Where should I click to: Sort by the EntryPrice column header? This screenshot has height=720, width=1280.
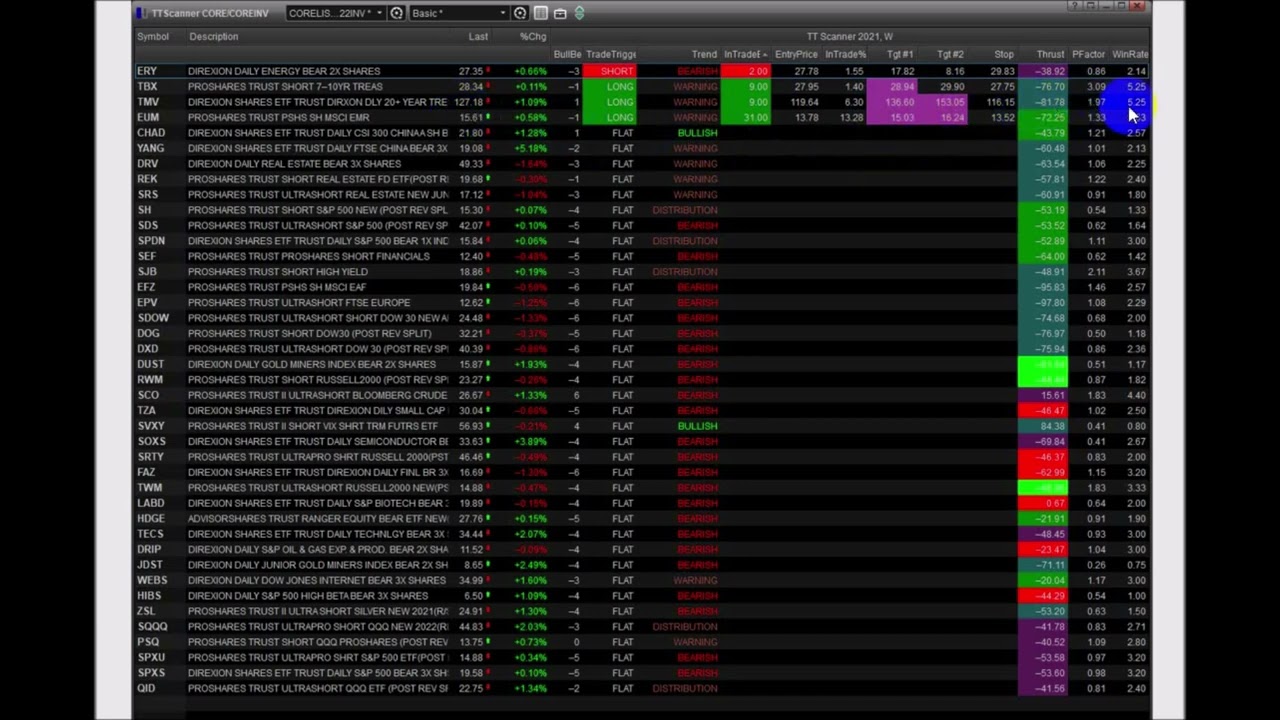(796, 55)
